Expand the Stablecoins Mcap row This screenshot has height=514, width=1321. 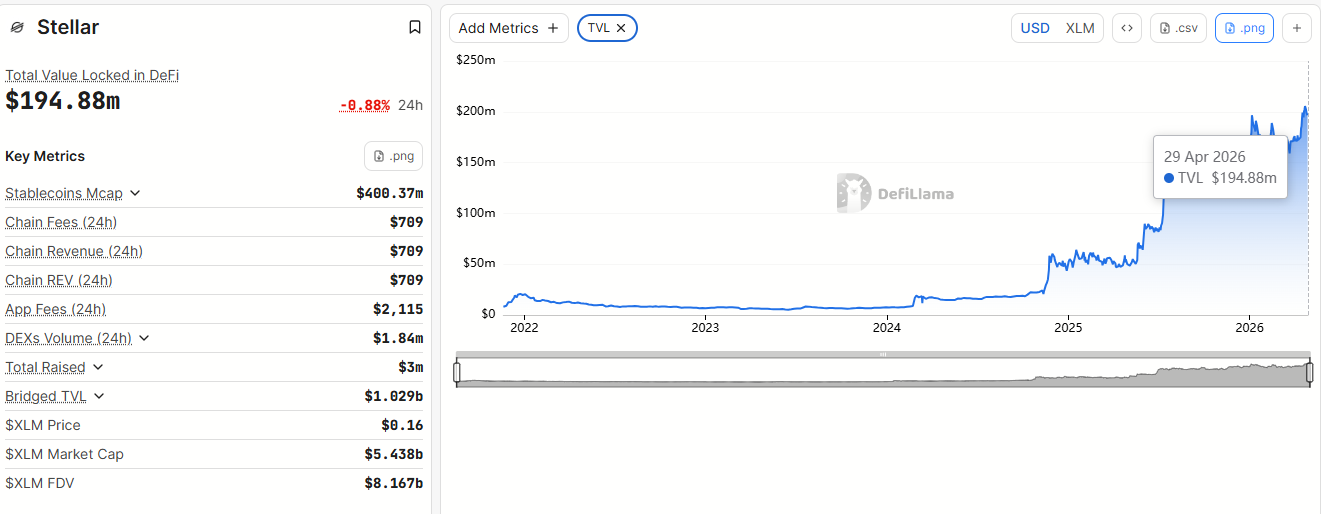point(135,193)
